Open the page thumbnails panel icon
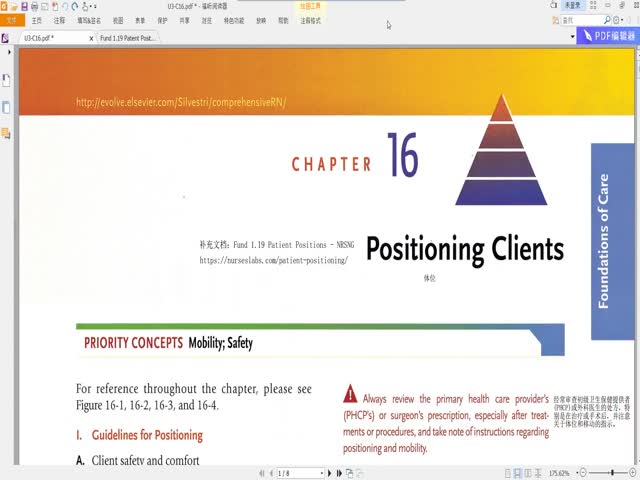Viewport: 640px width, 480px height. coord(6,107)
